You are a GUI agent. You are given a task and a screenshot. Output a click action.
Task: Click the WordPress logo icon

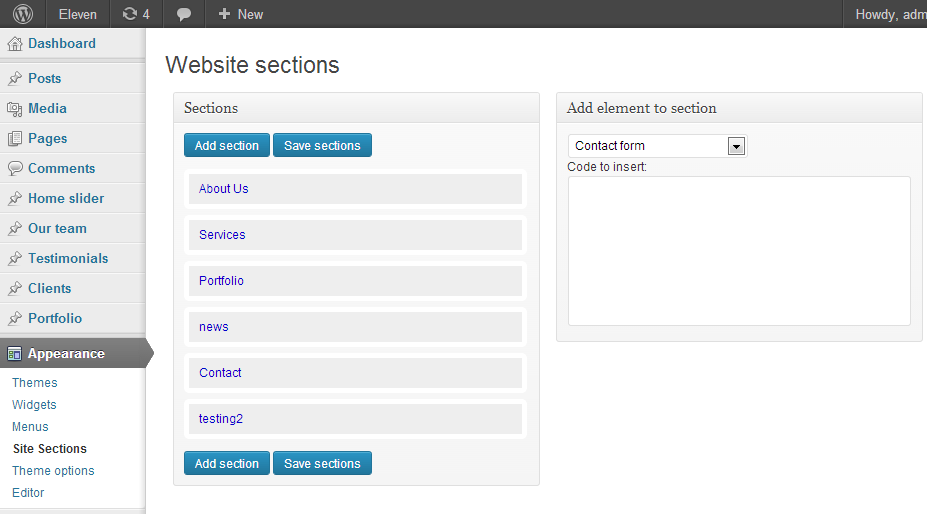coord(23,14)
